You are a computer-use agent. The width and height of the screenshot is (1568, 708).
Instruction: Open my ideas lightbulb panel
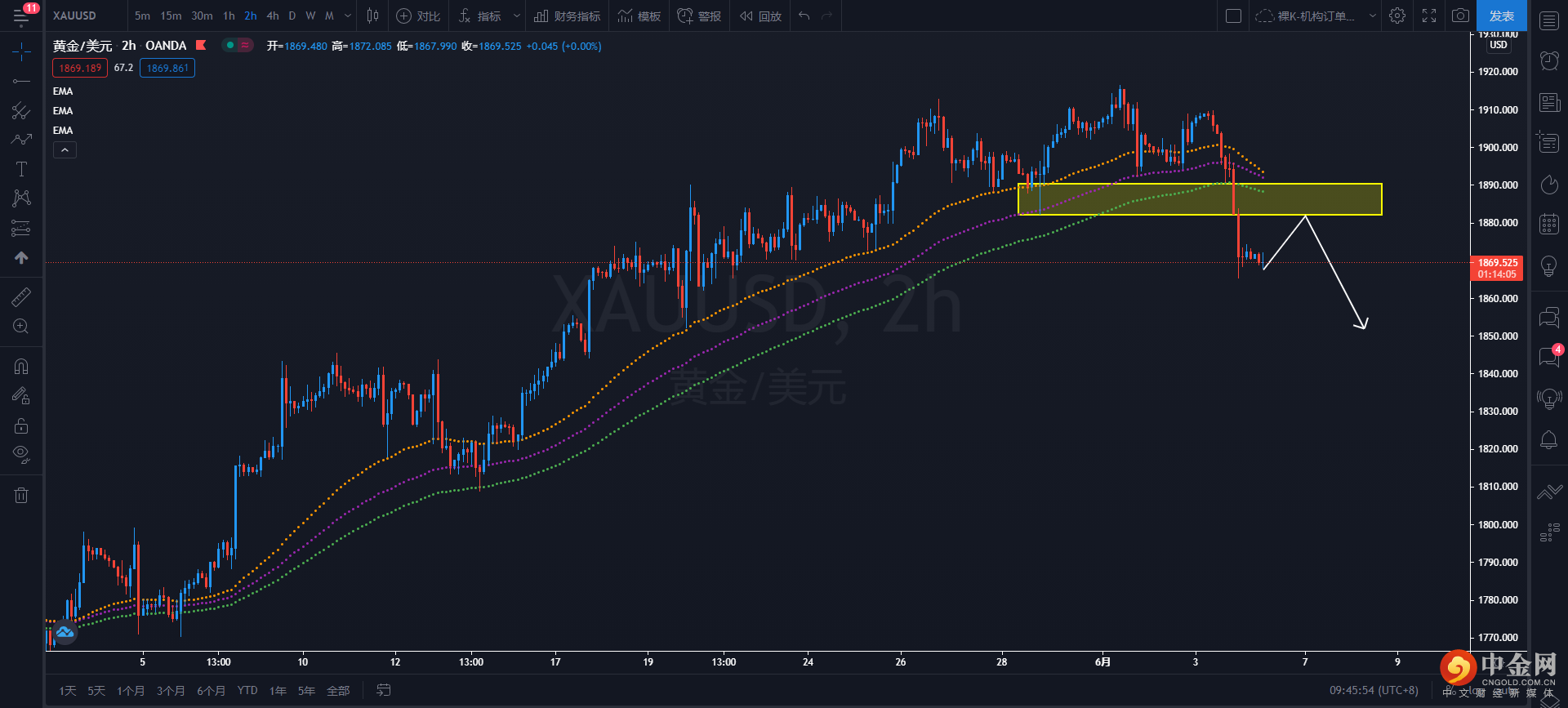1549,266
